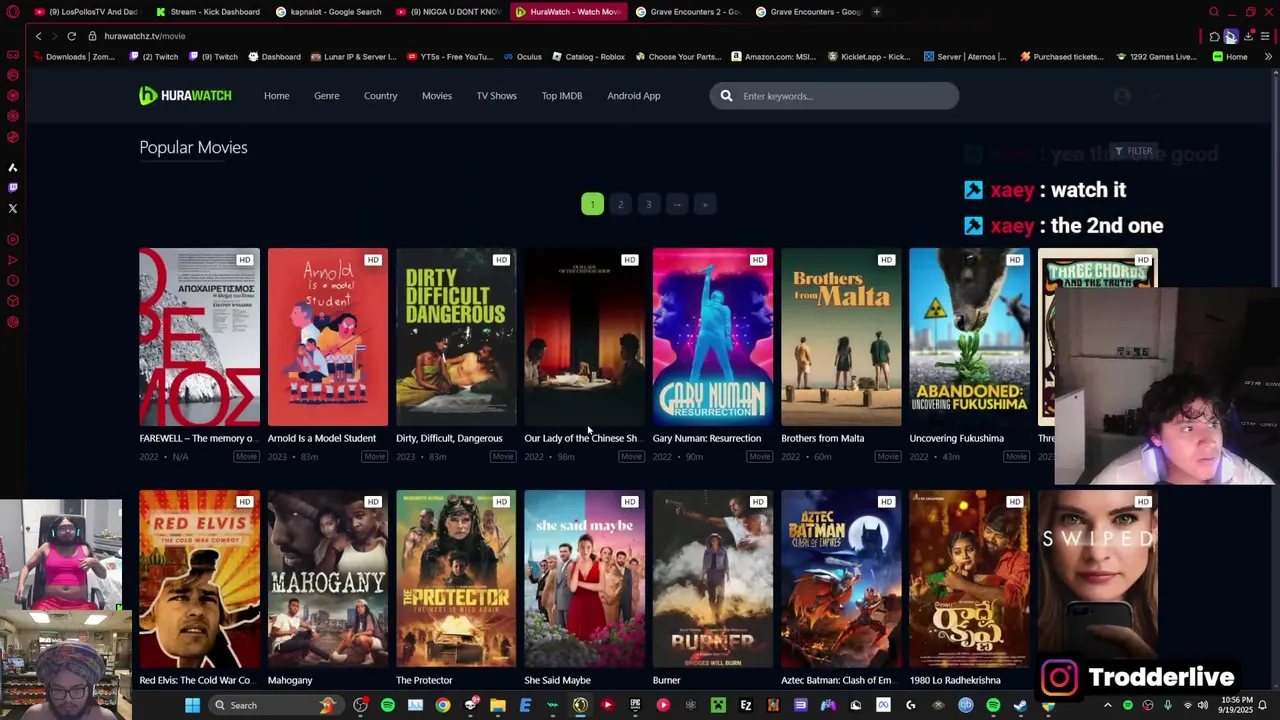The image size is (1280, 720).
Task: Open the tab search icon in the title bar
Action: [1214, 12]
